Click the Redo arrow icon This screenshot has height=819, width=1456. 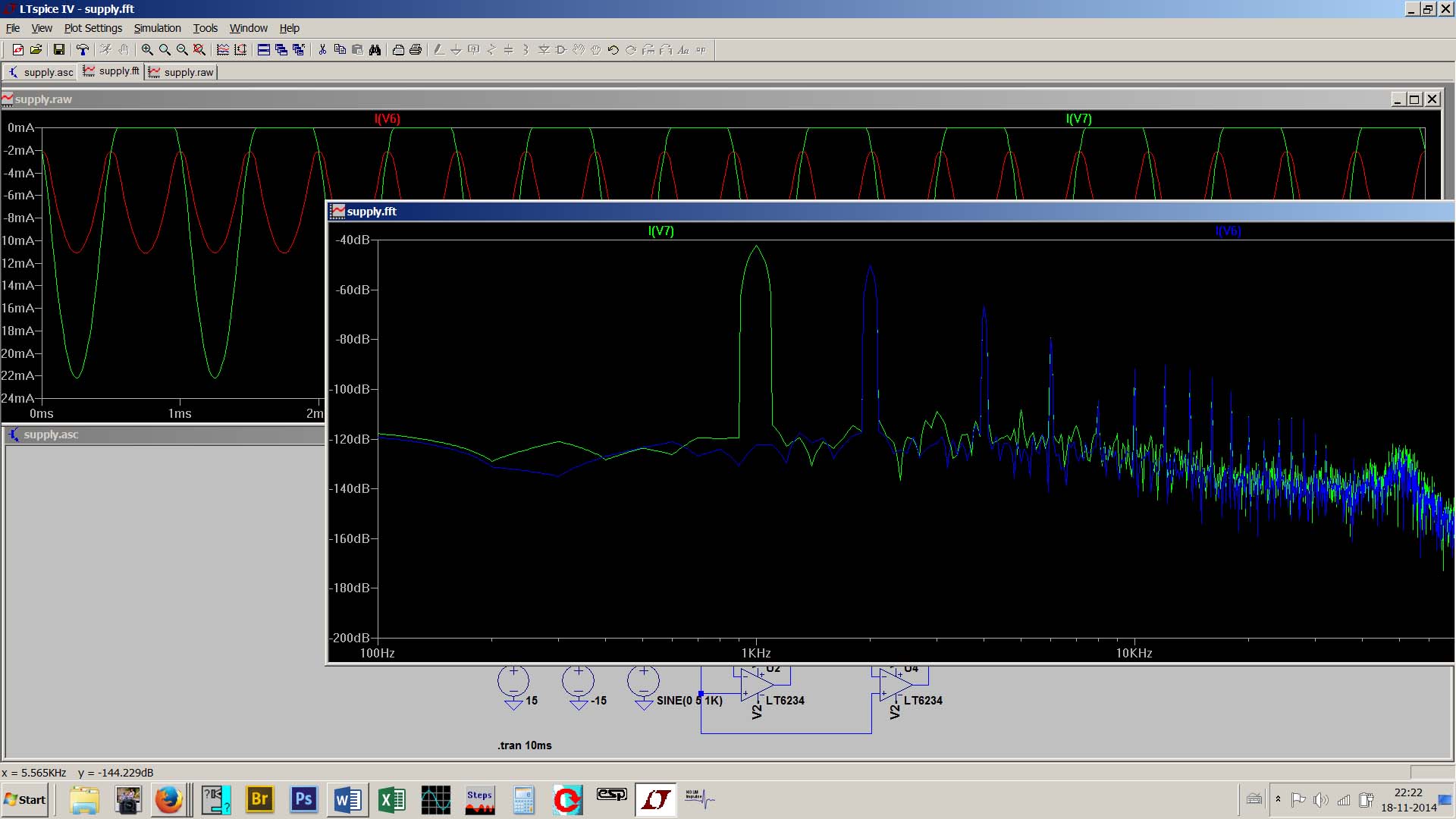point(631,50)
